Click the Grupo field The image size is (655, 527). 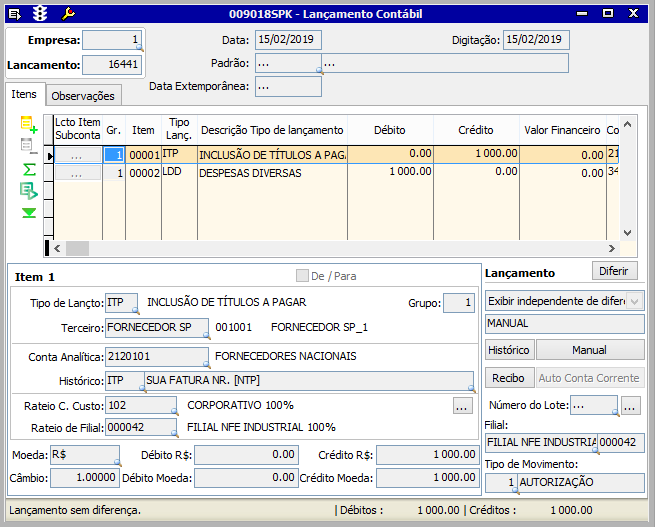459,303
